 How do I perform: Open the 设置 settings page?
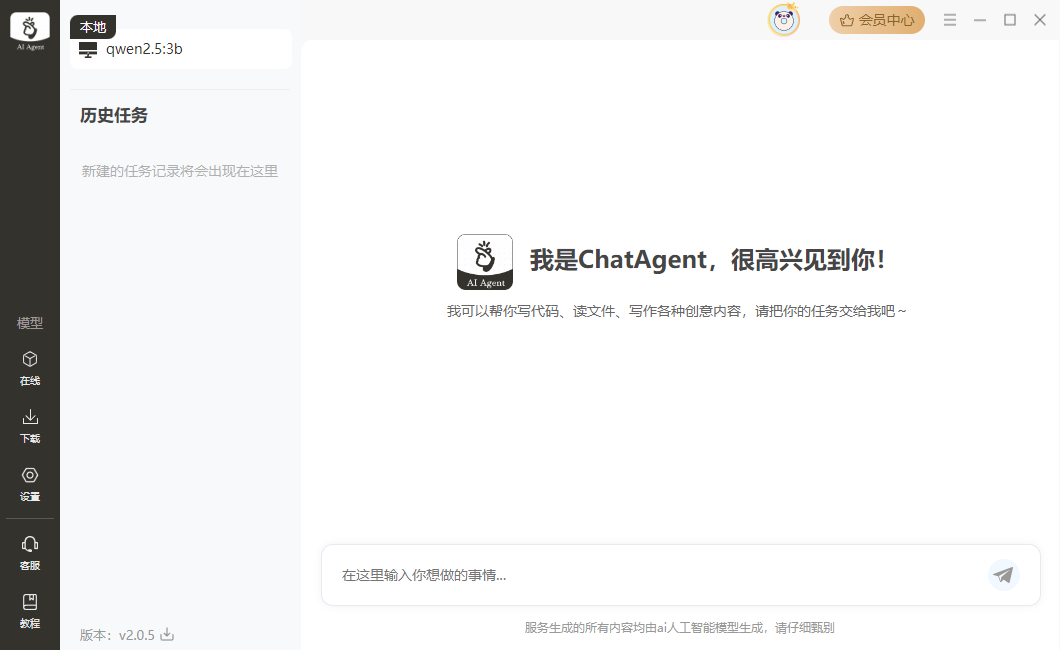coord(30,484)
